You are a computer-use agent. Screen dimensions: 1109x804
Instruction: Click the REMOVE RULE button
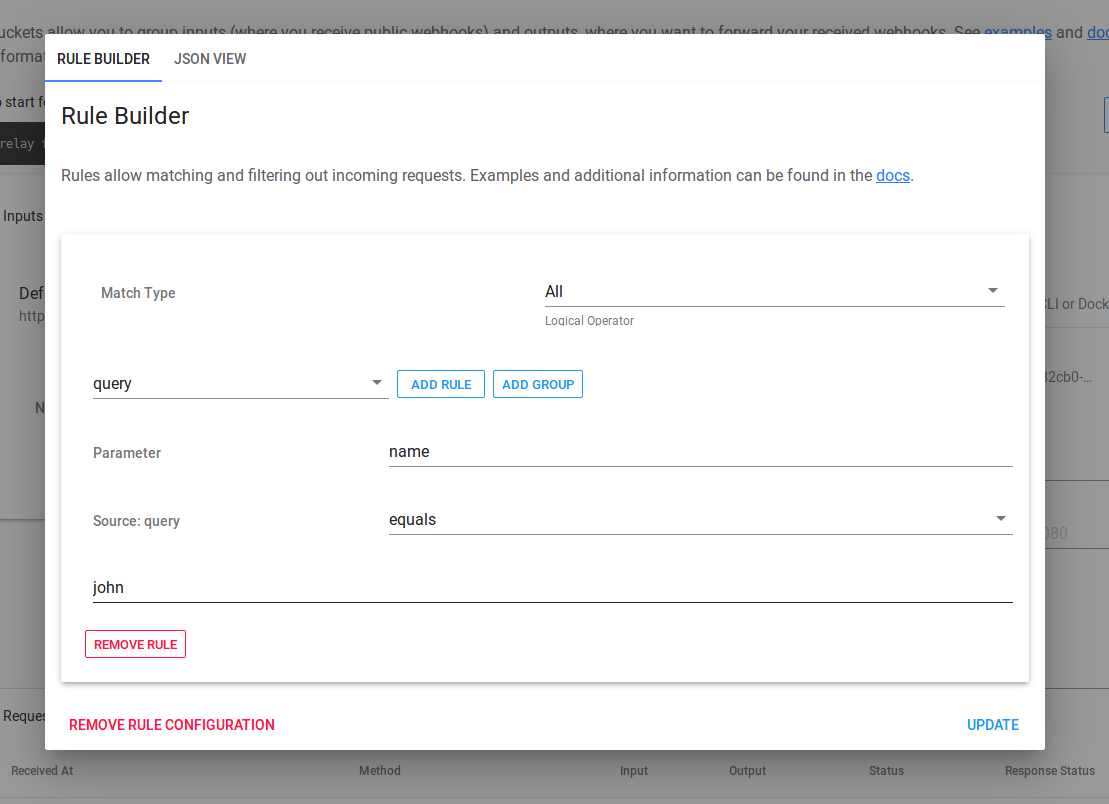(135, 643)
